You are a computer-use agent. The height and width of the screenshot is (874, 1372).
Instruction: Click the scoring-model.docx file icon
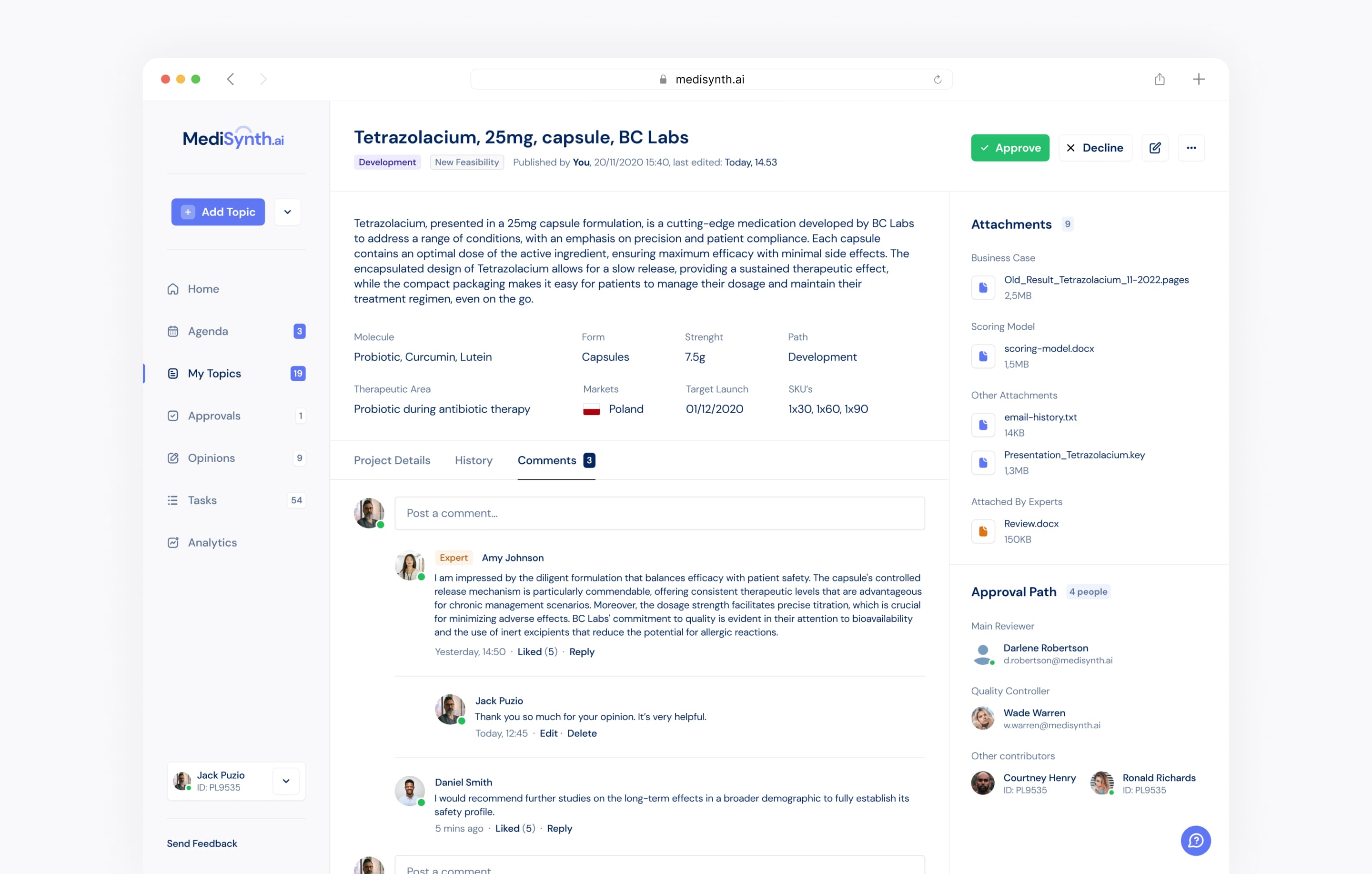point(983,356)
